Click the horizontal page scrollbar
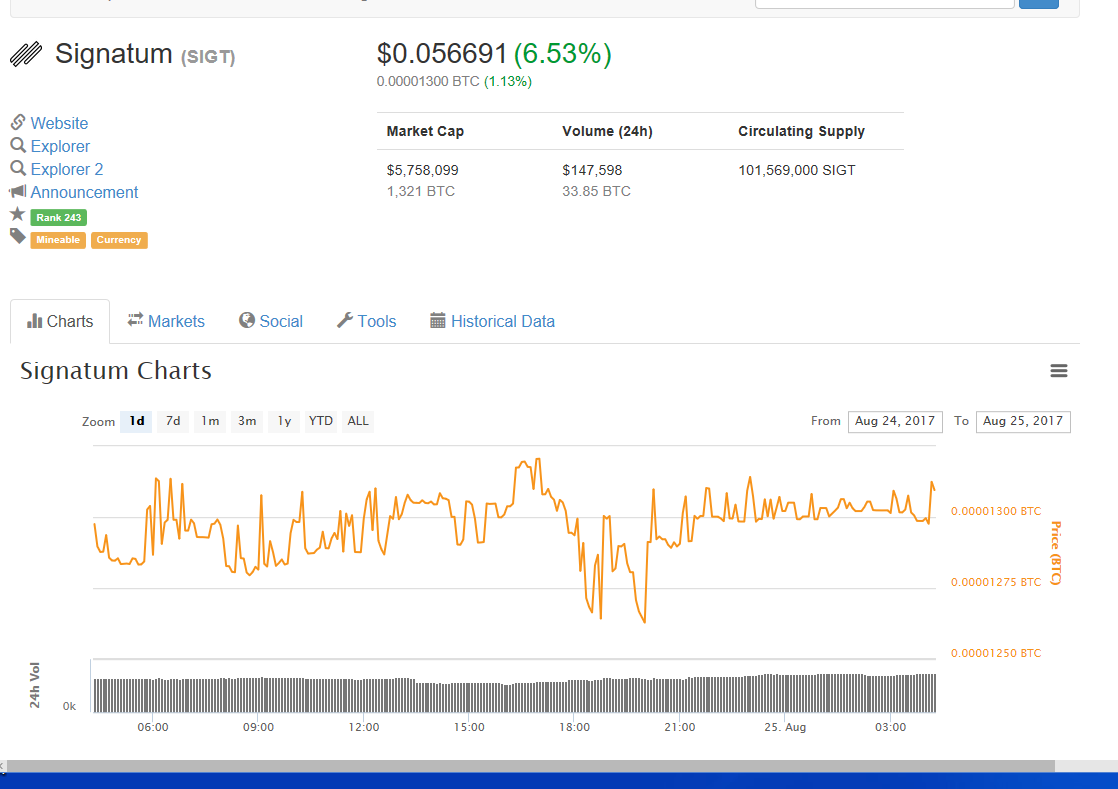This screenshot has width=1118, height=789. (530, 766)
